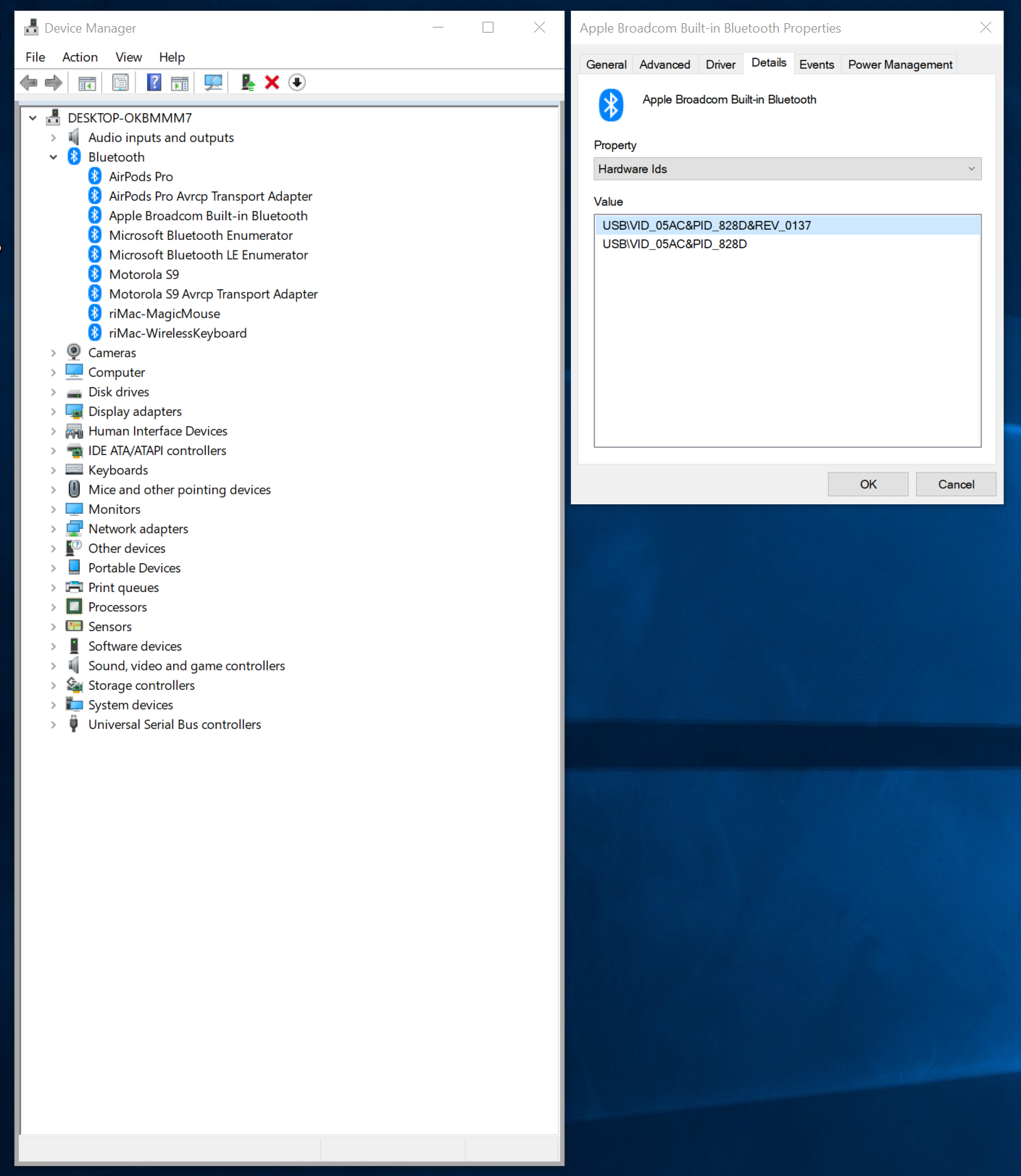Image resolution: width=1021 pixels, height=1176 pixels.
Task: Select Motorola S9 Avrcp Transport Adapter
Action: pos(213,293)
